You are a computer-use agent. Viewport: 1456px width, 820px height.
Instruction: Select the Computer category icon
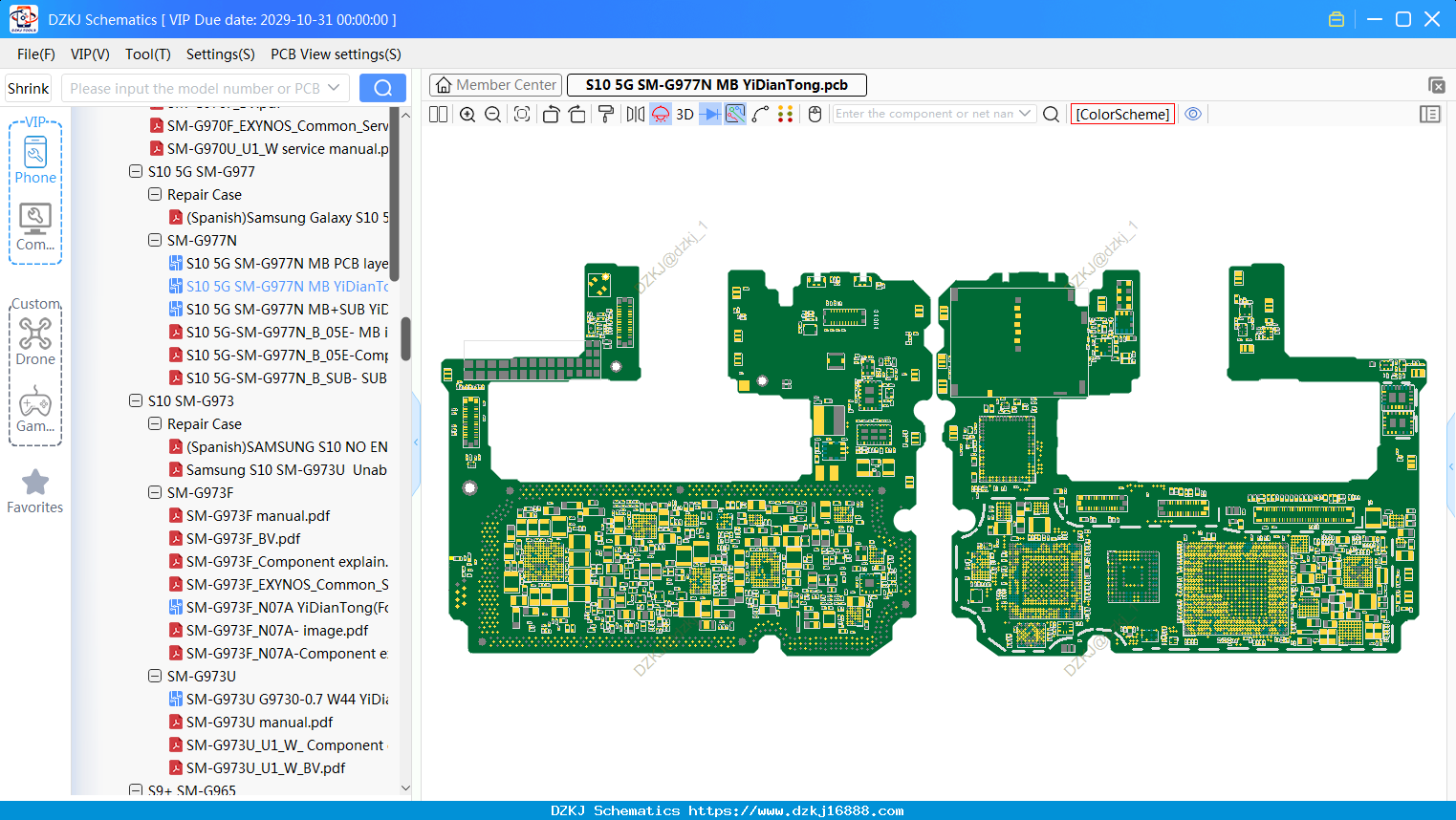pos(35,227)
